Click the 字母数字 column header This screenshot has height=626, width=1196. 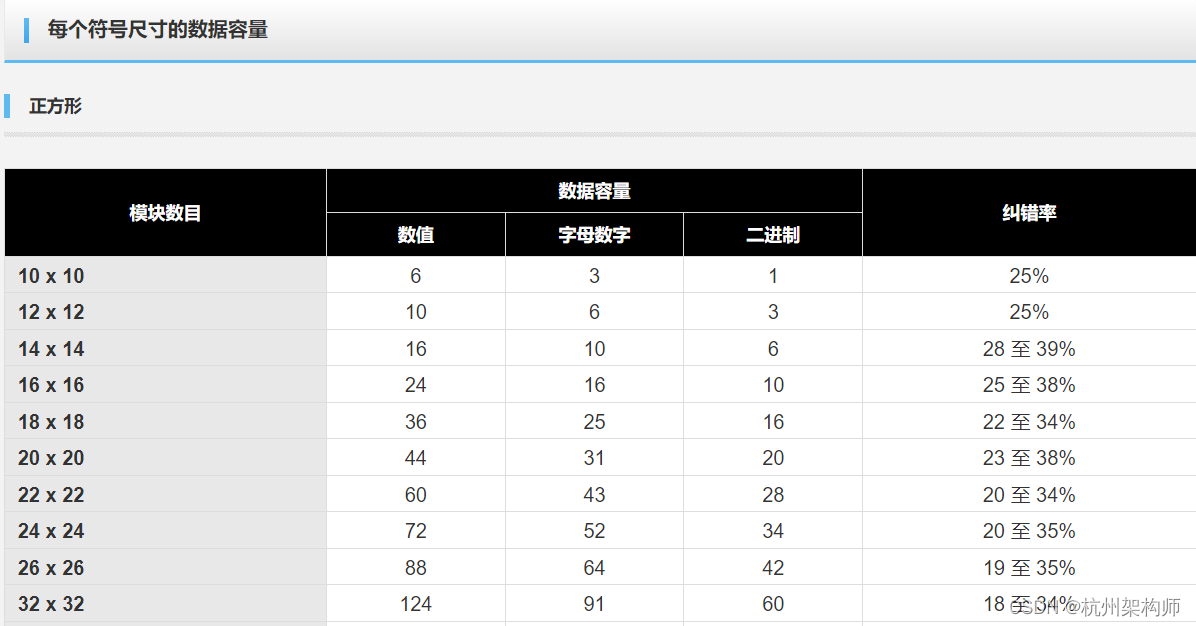pyautogui.click(x=594, y=234)
